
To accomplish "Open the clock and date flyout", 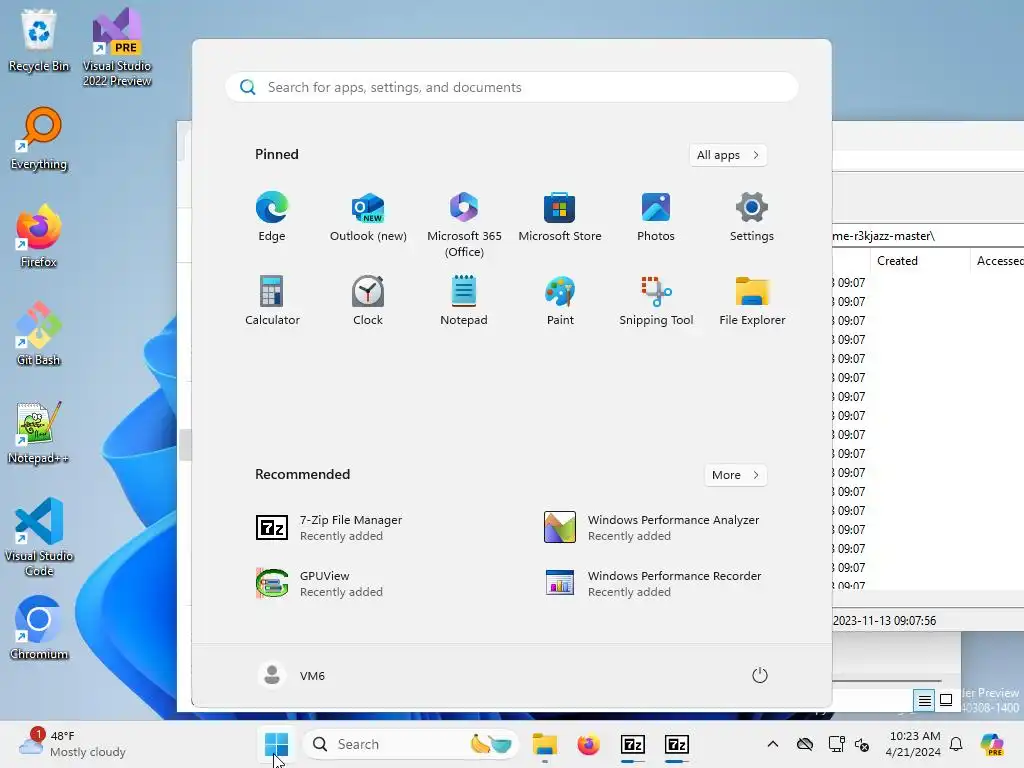I will pyautogui.click(x=913, y=744).
